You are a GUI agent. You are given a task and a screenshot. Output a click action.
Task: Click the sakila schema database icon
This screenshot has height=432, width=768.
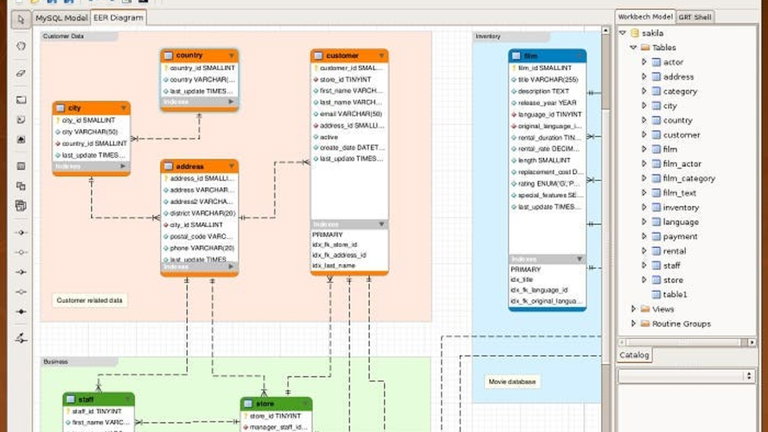point(635,33)
